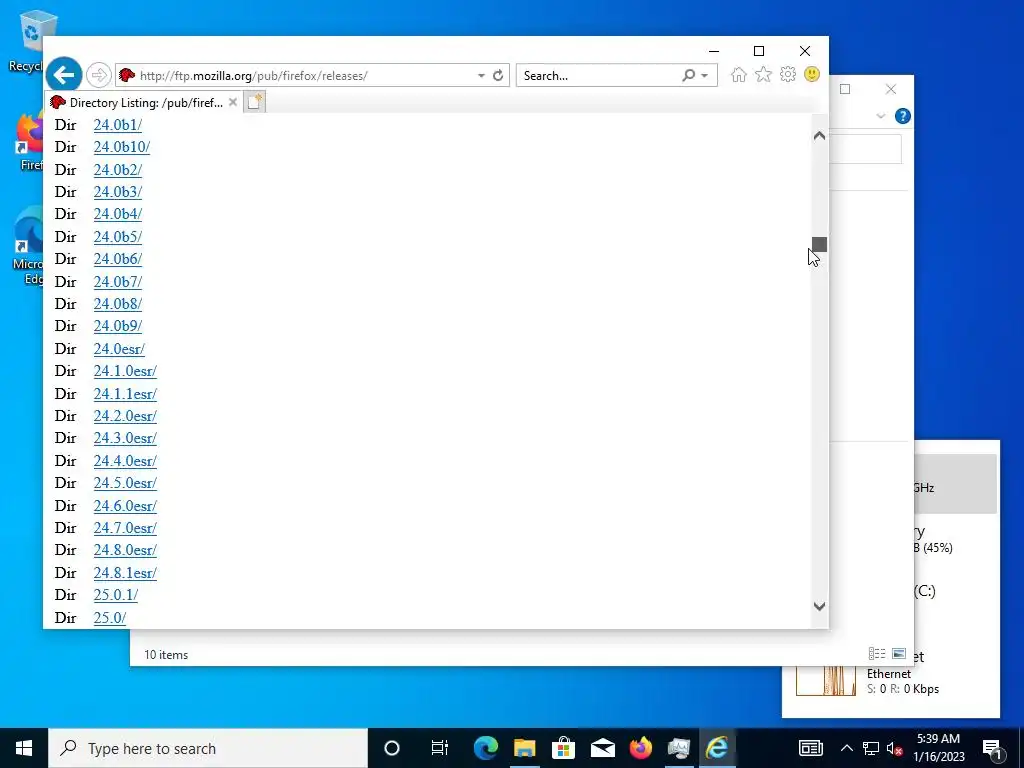
Task: Show hidden tray icons chevron
Action: coord(846,748)
